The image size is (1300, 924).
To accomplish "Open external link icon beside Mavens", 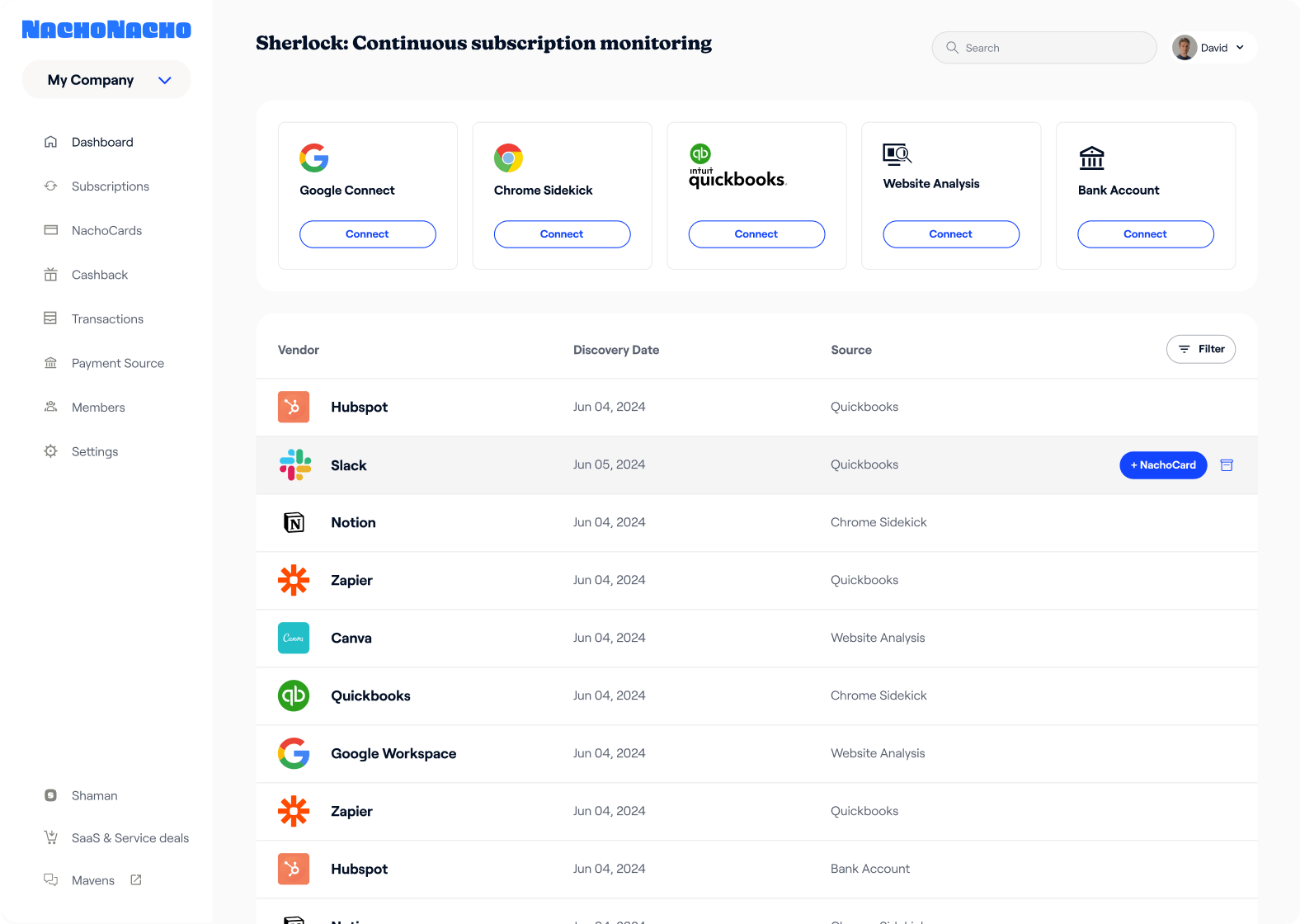I will pos(136,880).
